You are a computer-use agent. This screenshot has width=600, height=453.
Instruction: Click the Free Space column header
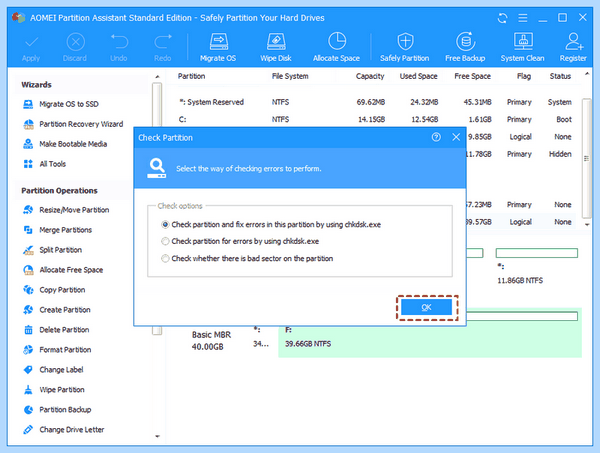coord(473,76)
